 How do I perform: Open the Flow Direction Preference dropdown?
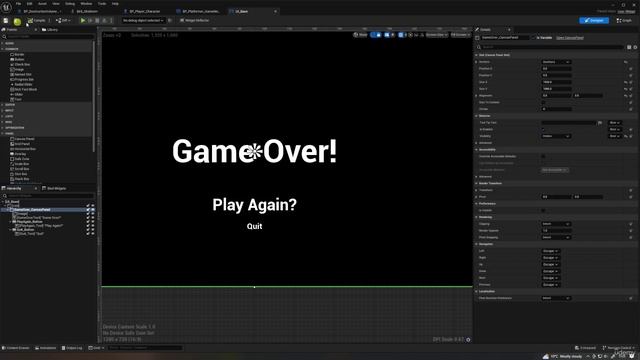(556, 298)
